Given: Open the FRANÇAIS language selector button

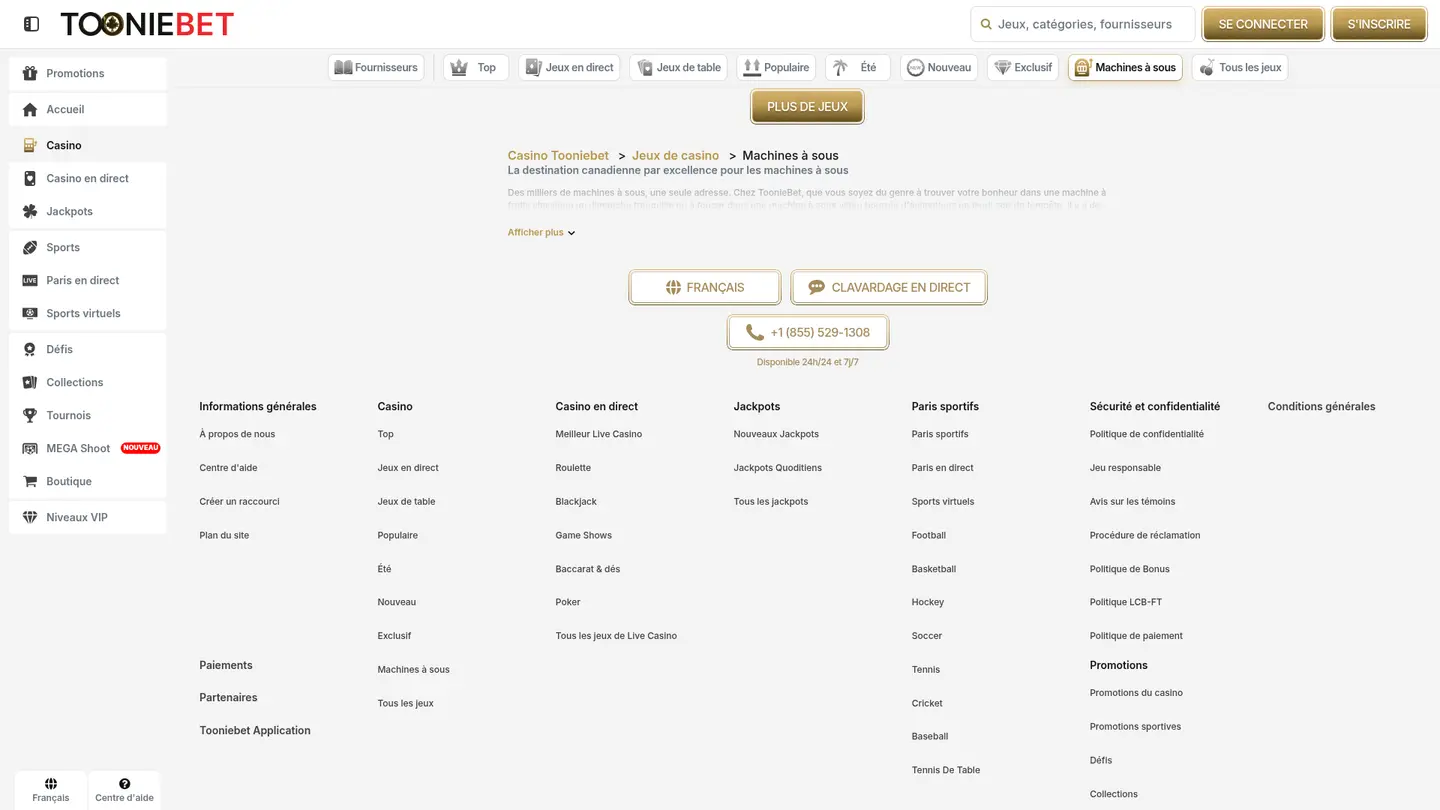Looking at the screenshot, I should 705,287.
